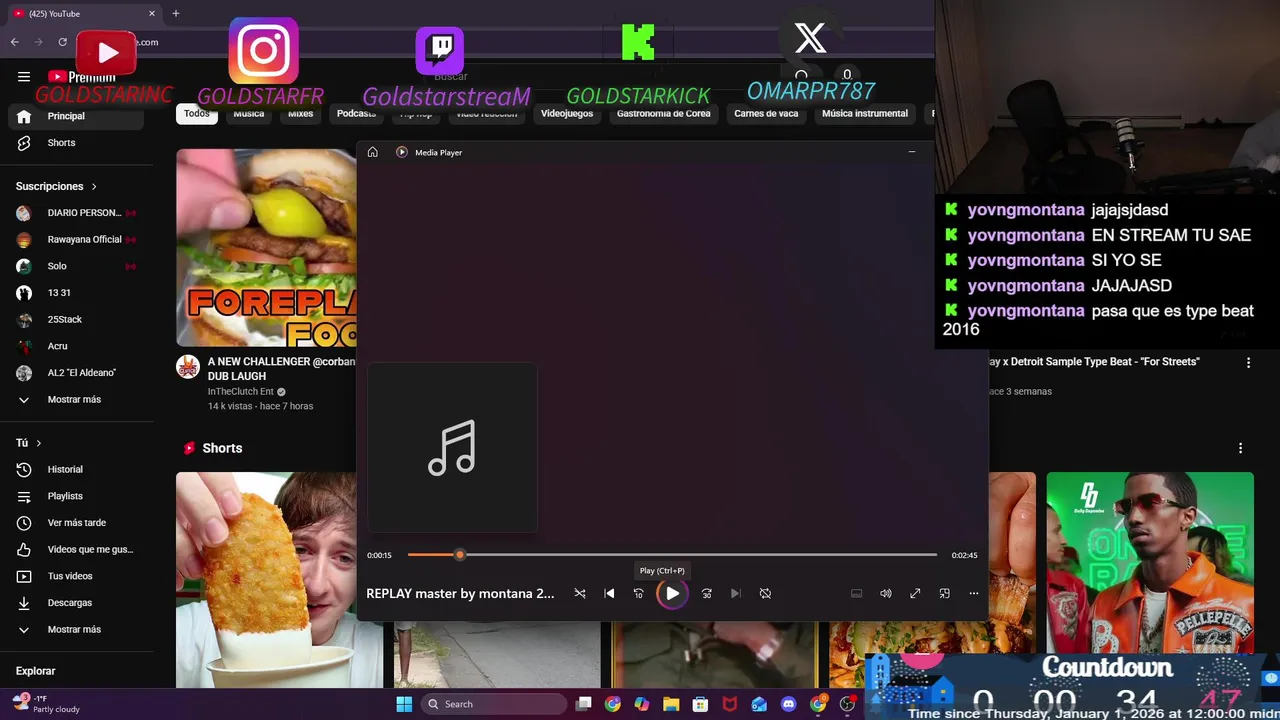Image resolution: width=1280 pixels, height=720 pixels.
Task: Select the Gastronomía de Corea chip
Action: [664, 113]
